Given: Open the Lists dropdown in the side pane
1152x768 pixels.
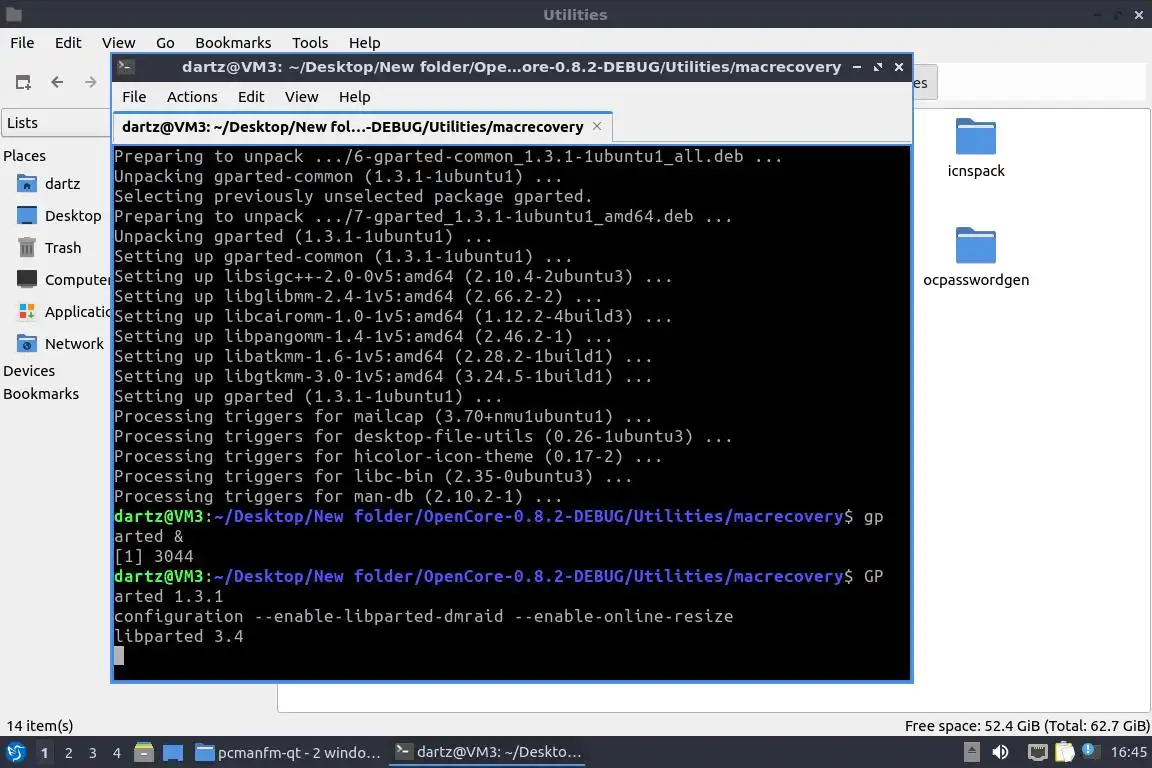Looking at the screenshot, I should [57, 123].
